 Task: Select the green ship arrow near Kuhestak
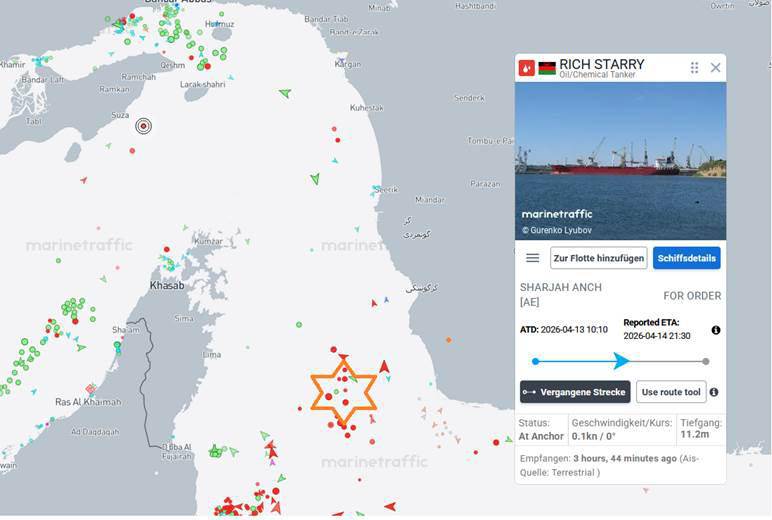pos(285,93)
